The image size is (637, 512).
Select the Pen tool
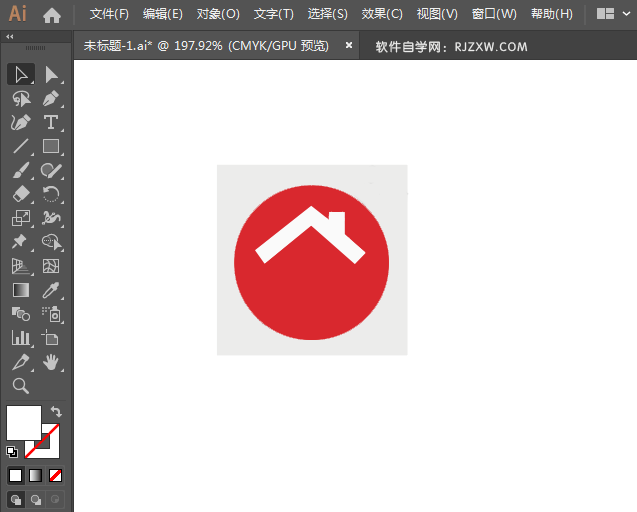[51, 99]
